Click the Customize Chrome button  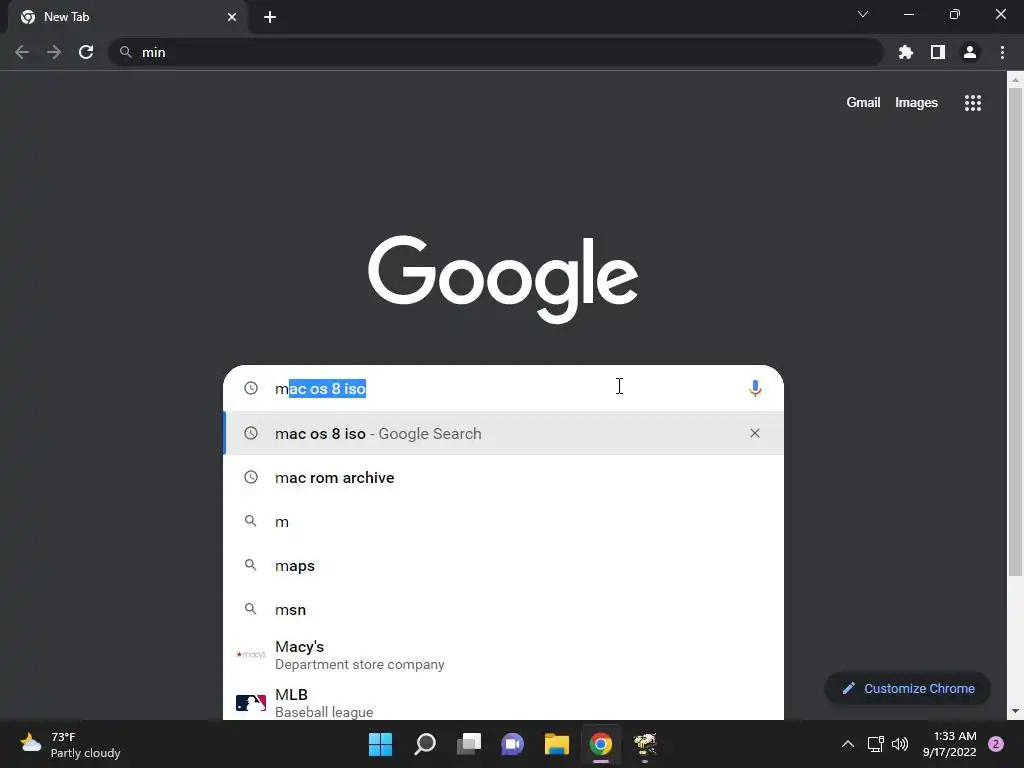908,688
